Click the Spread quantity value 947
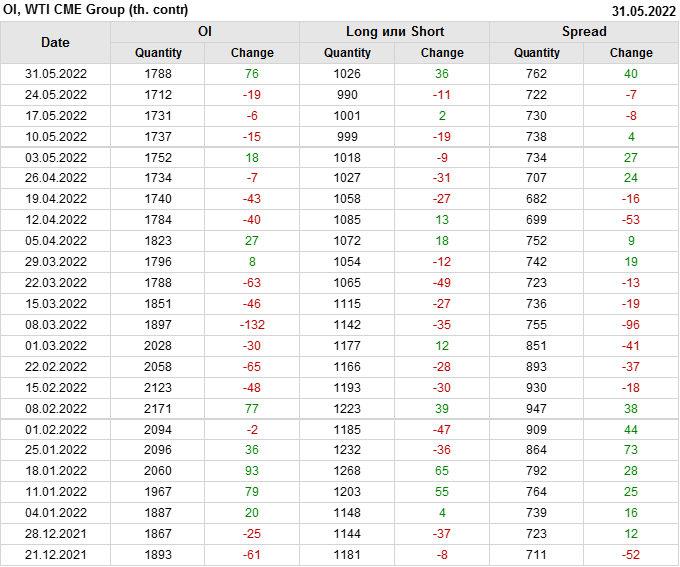Screen dimensions: 680x567 pos(537,409)
